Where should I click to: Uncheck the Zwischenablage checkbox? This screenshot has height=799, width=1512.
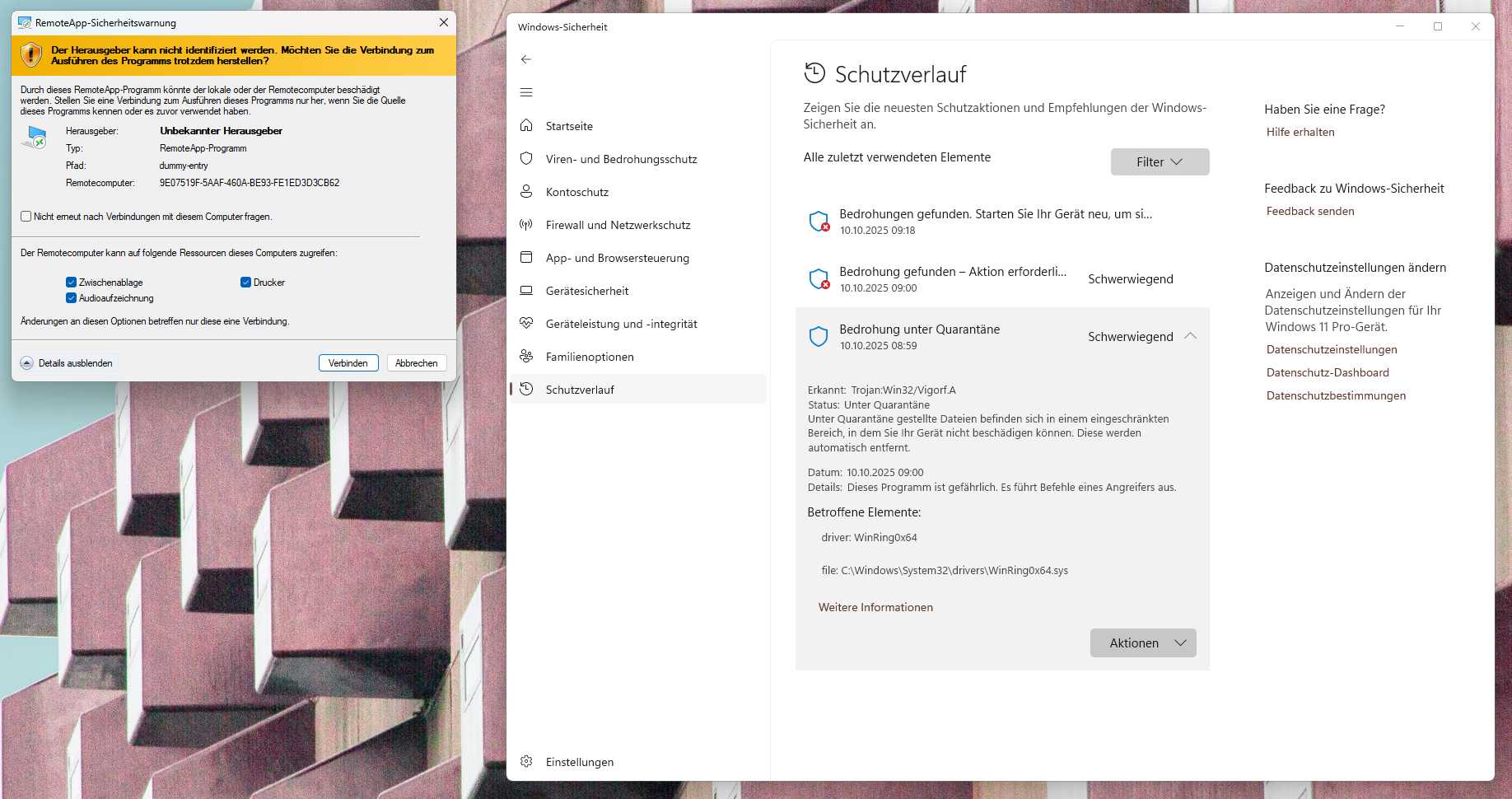(x=71, y=283)
